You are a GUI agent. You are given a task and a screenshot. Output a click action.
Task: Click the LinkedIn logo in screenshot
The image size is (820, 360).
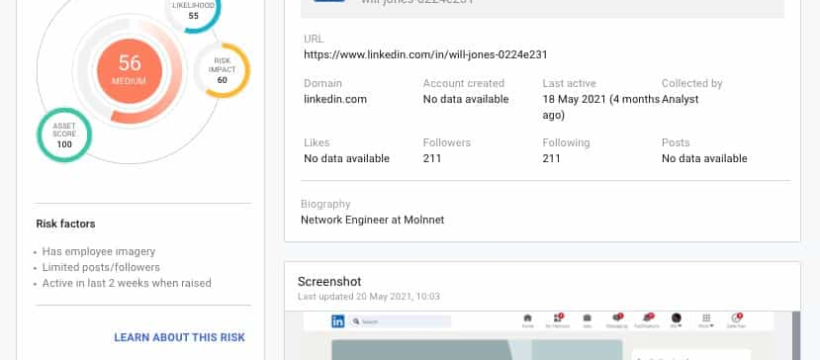point(338,321)
